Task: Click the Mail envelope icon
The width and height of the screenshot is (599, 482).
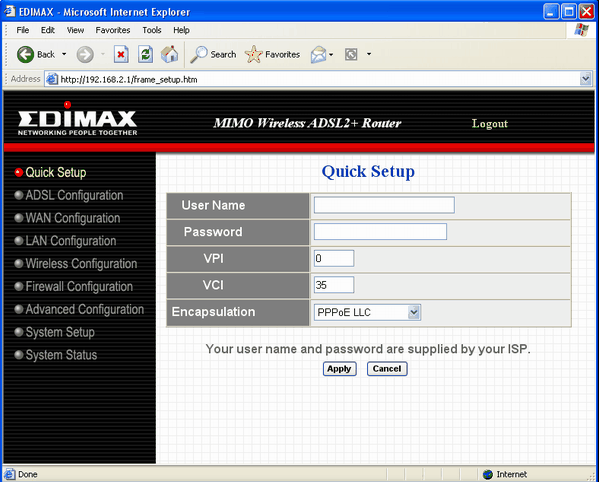Action: pos(319,55)
